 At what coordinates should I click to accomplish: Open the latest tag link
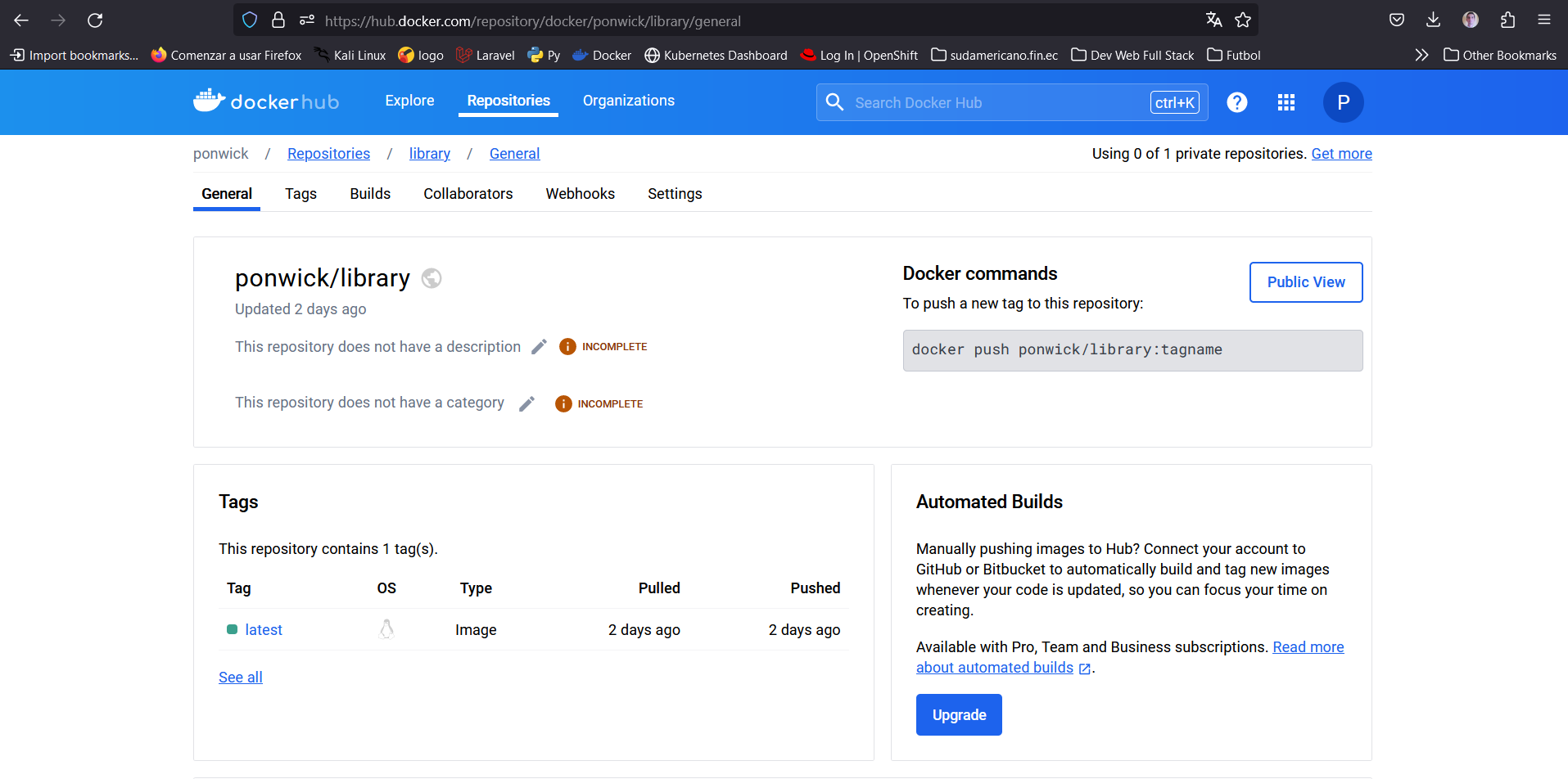tap(264, 630)
